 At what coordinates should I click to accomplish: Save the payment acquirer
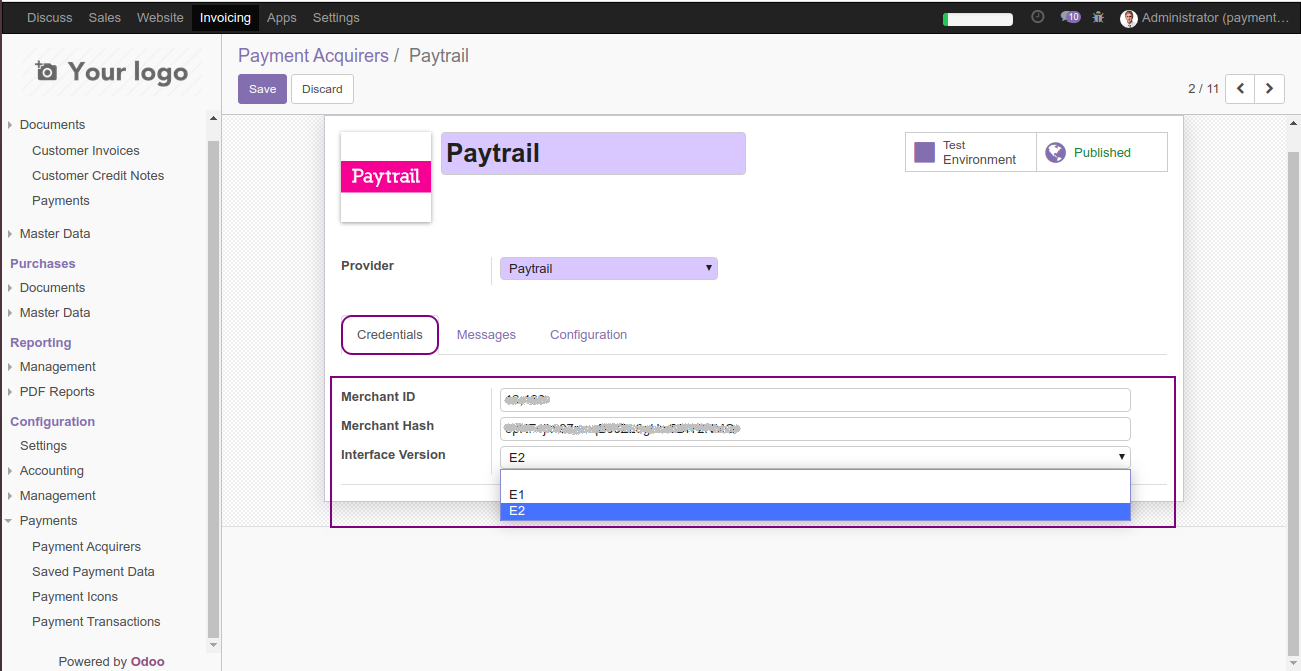(x=262, y=89)
